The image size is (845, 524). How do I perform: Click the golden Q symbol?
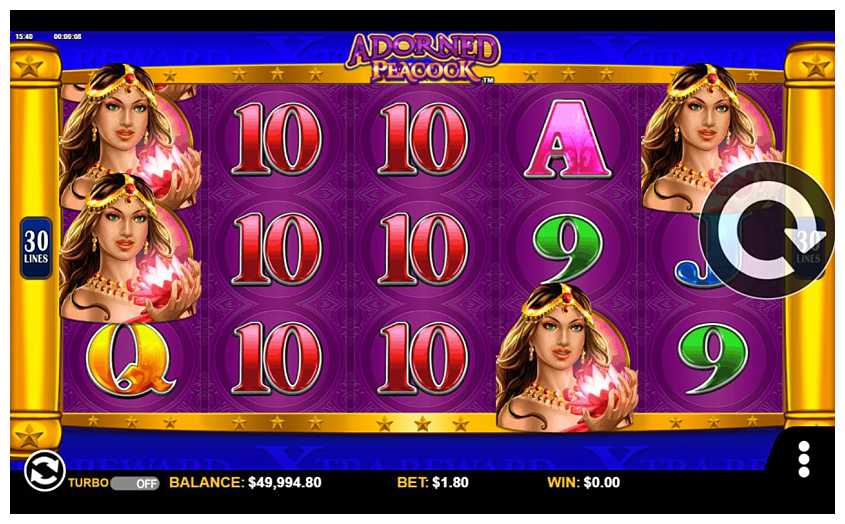click(130, 359)
